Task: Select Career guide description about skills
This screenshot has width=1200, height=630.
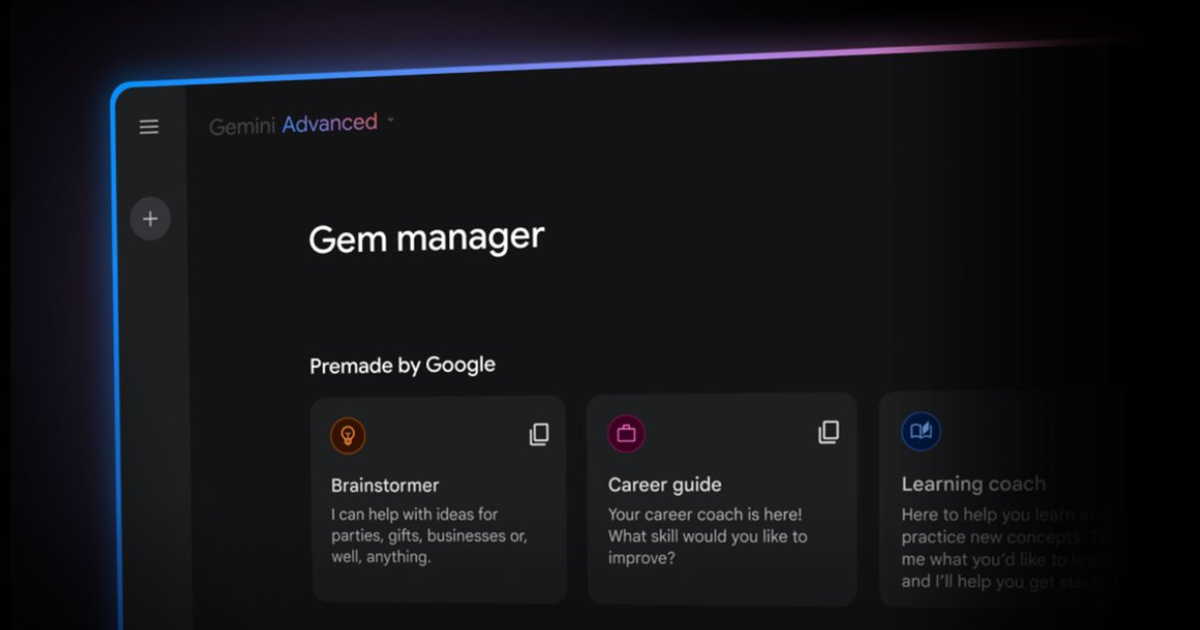Action: click(x=708, y=536)
